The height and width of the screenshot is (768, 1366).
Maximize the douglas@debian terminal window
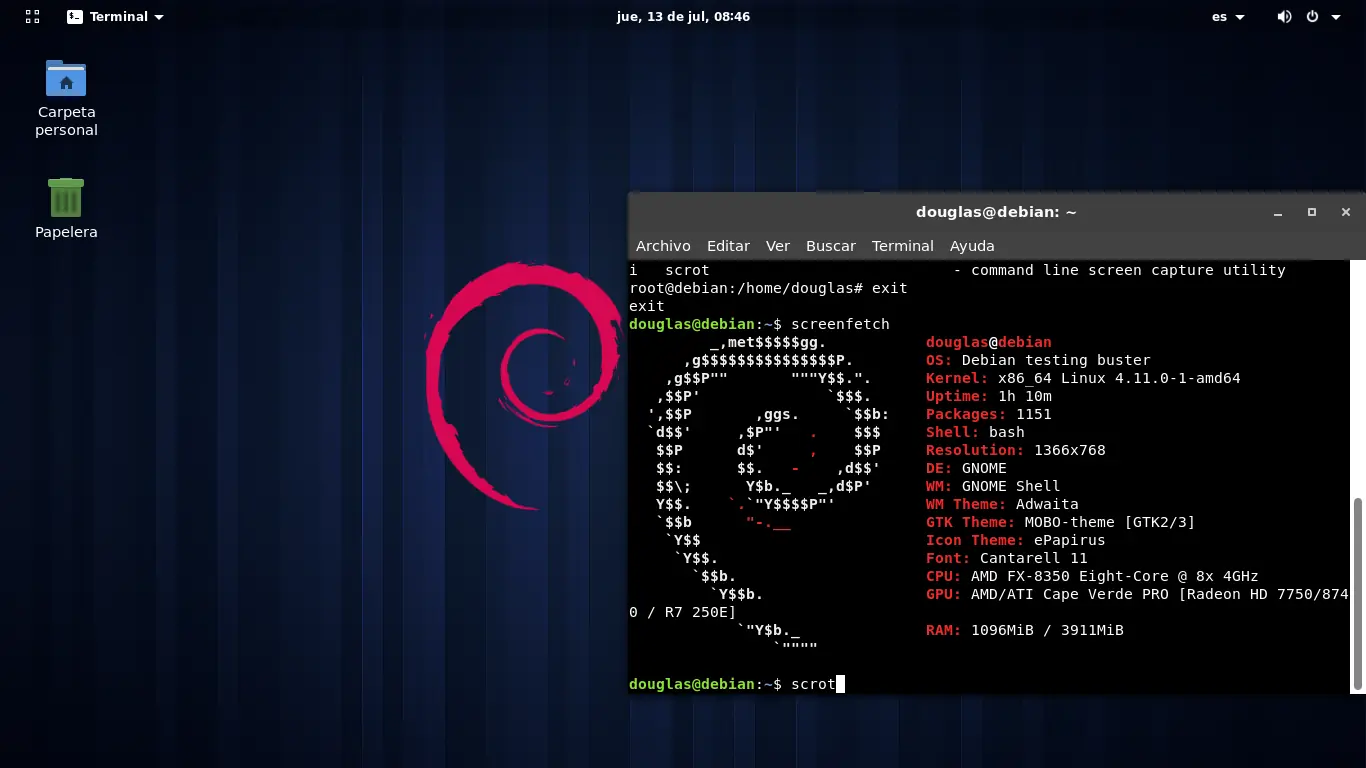(1312, 212)
